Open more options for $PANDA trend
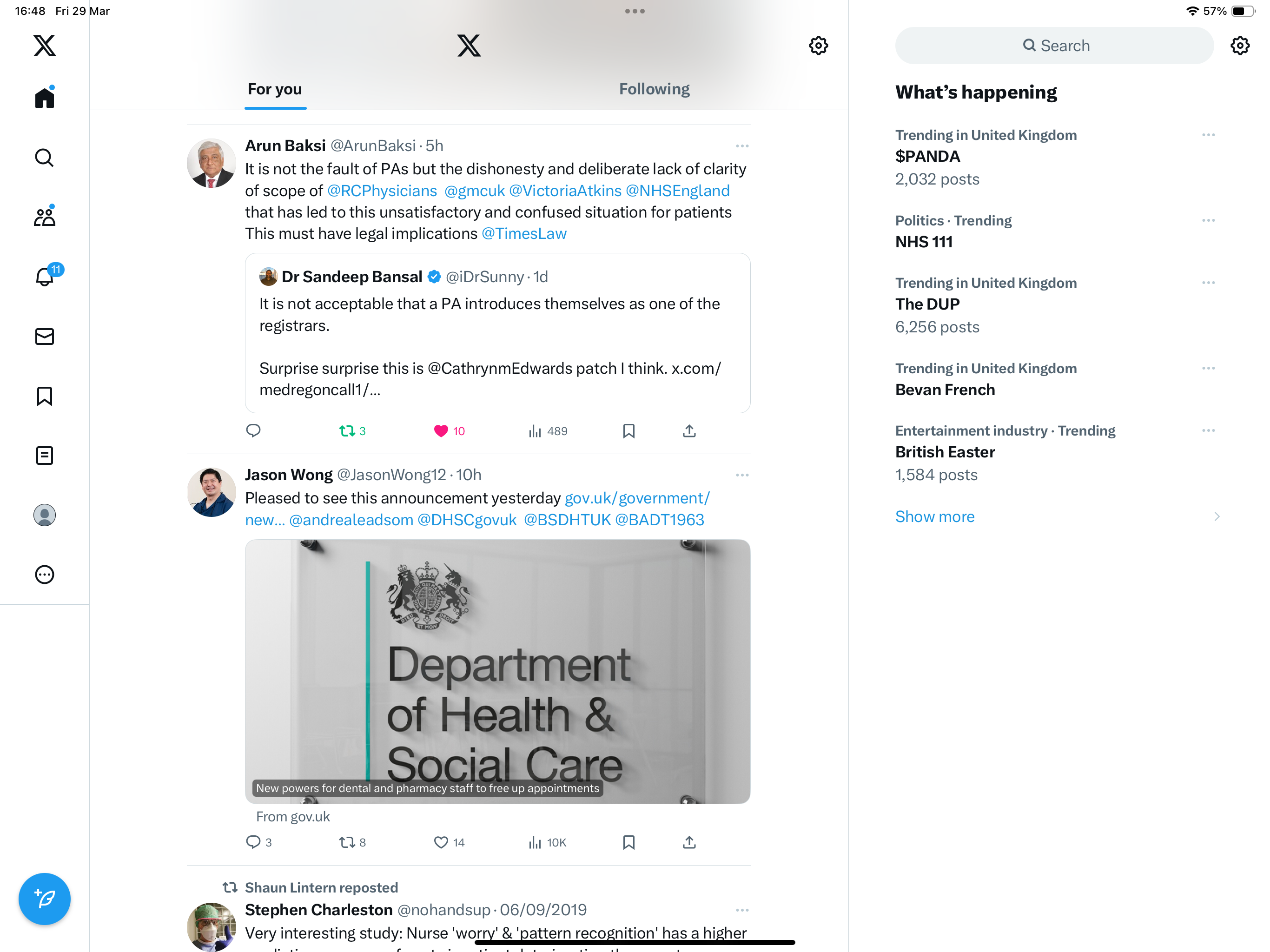The image size is (1270, 952). 1208,135
